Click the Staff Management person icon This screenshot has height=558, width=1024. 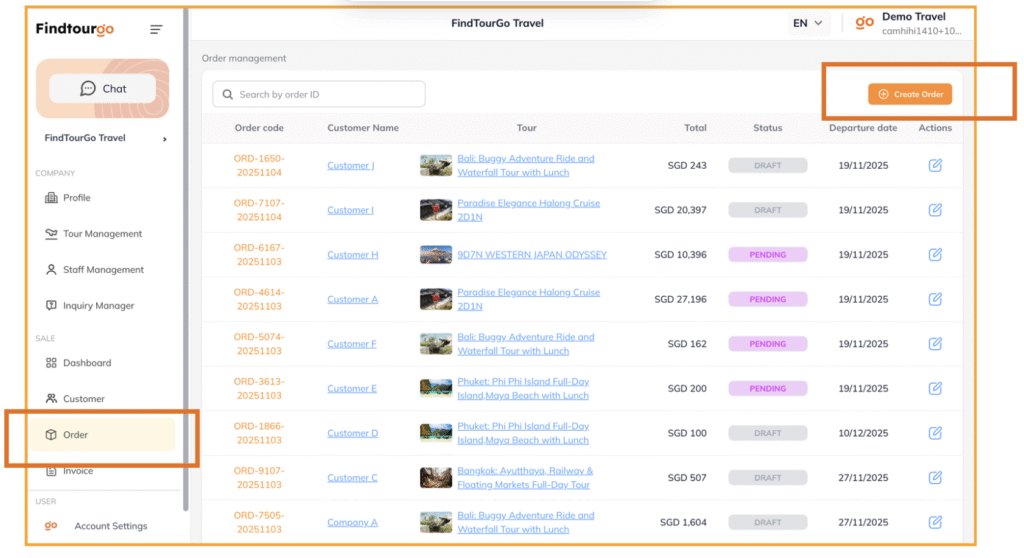(x=52, y=270)
